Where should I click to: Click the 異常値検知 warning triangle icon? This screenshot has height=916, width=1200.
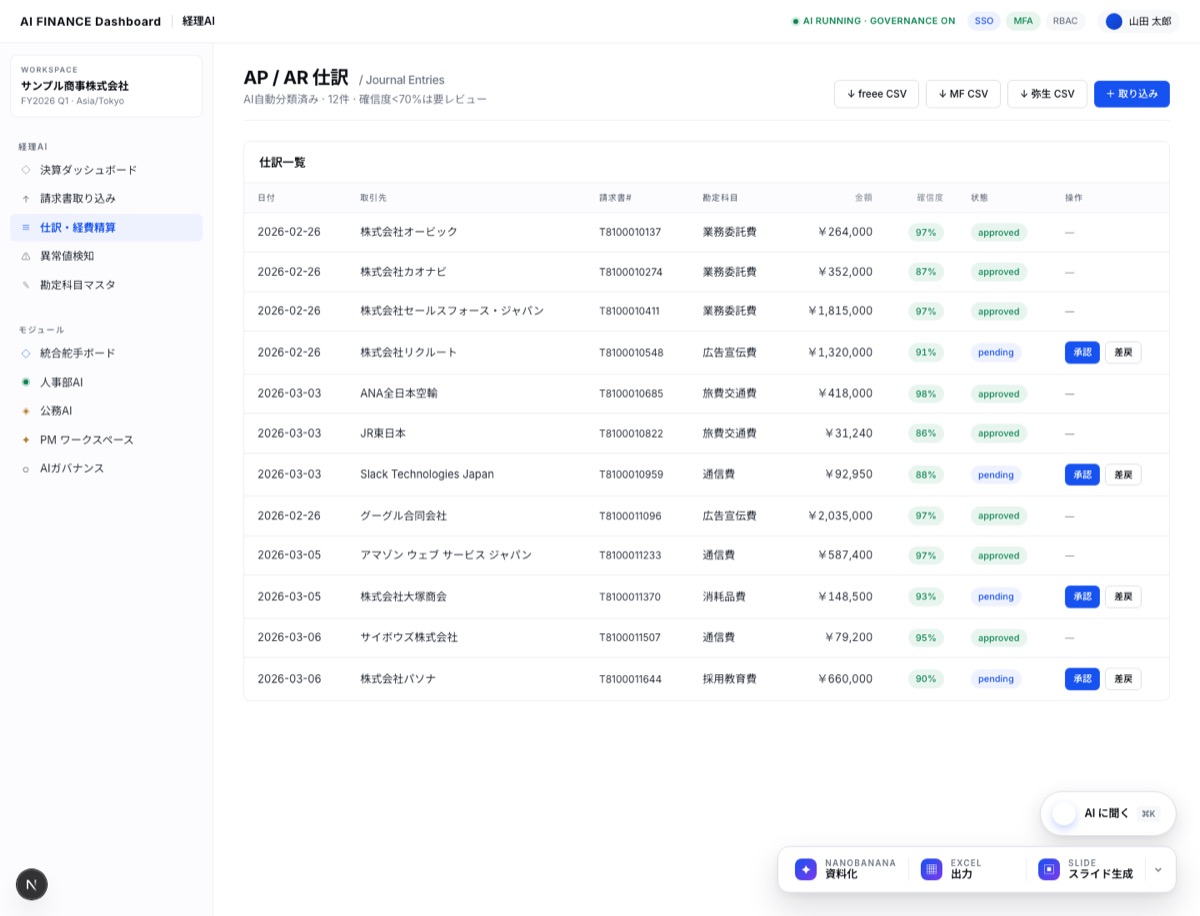[x=26, y=256]
